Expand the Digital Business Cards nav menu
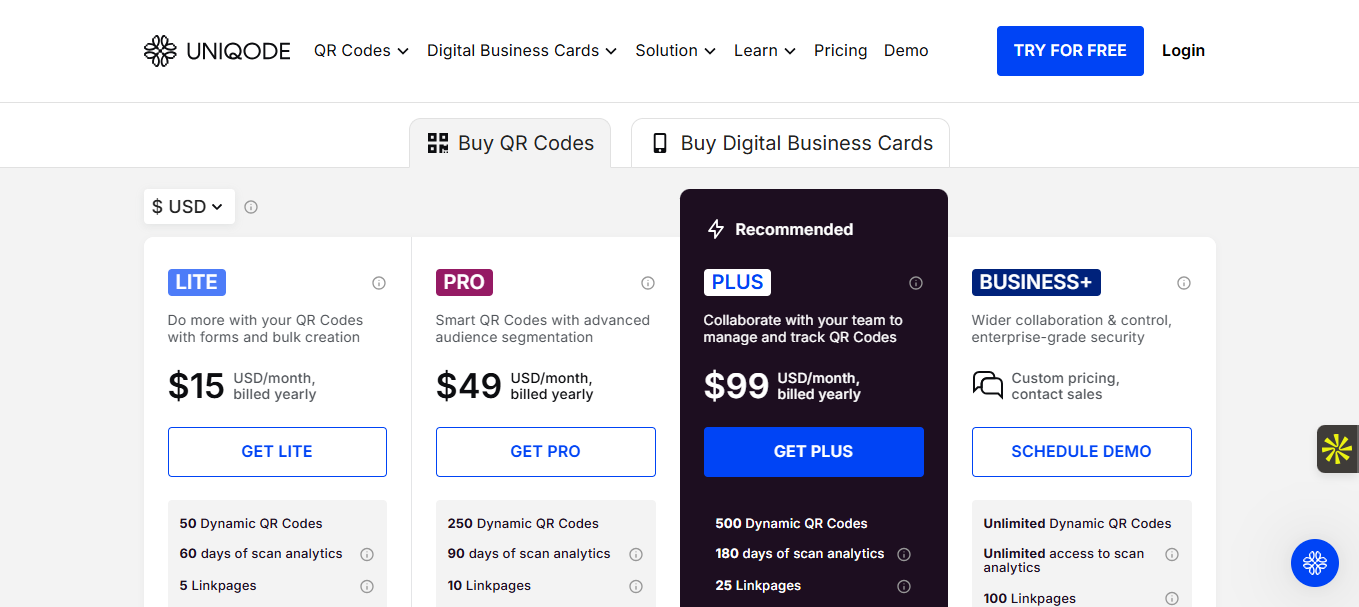 tap(522, 51)
